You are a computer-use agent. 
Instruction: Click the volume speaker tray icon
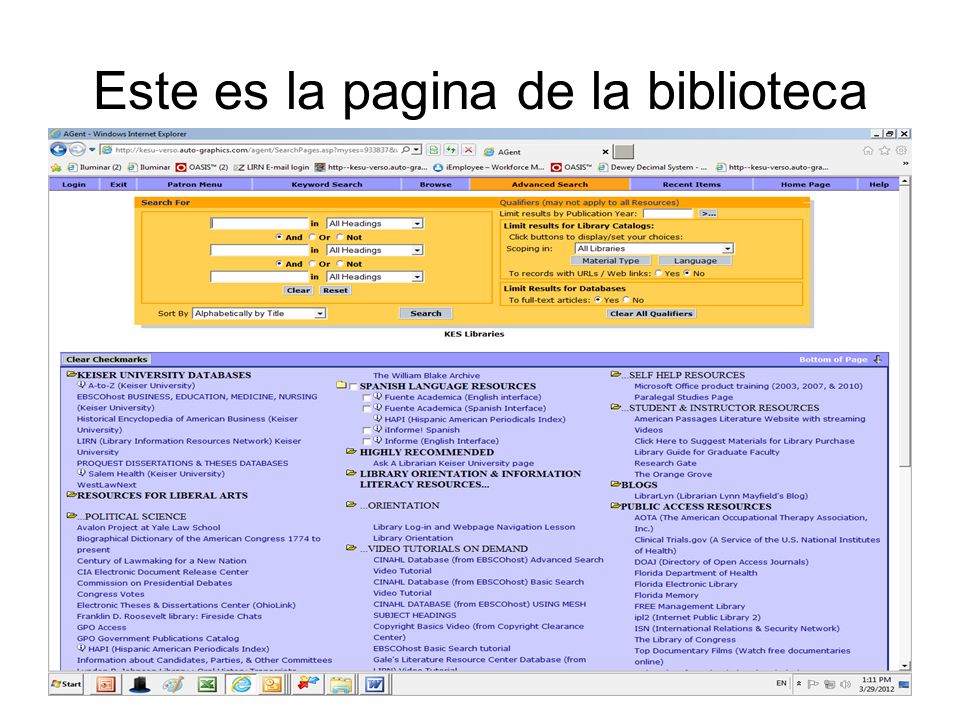pyautogui.click(x=846, y=684)
